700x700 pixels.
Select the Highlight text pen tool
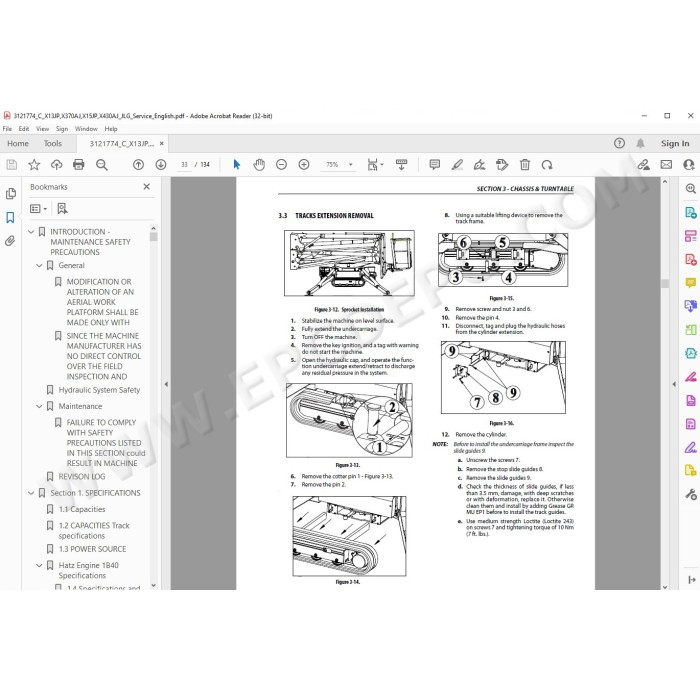457,165
